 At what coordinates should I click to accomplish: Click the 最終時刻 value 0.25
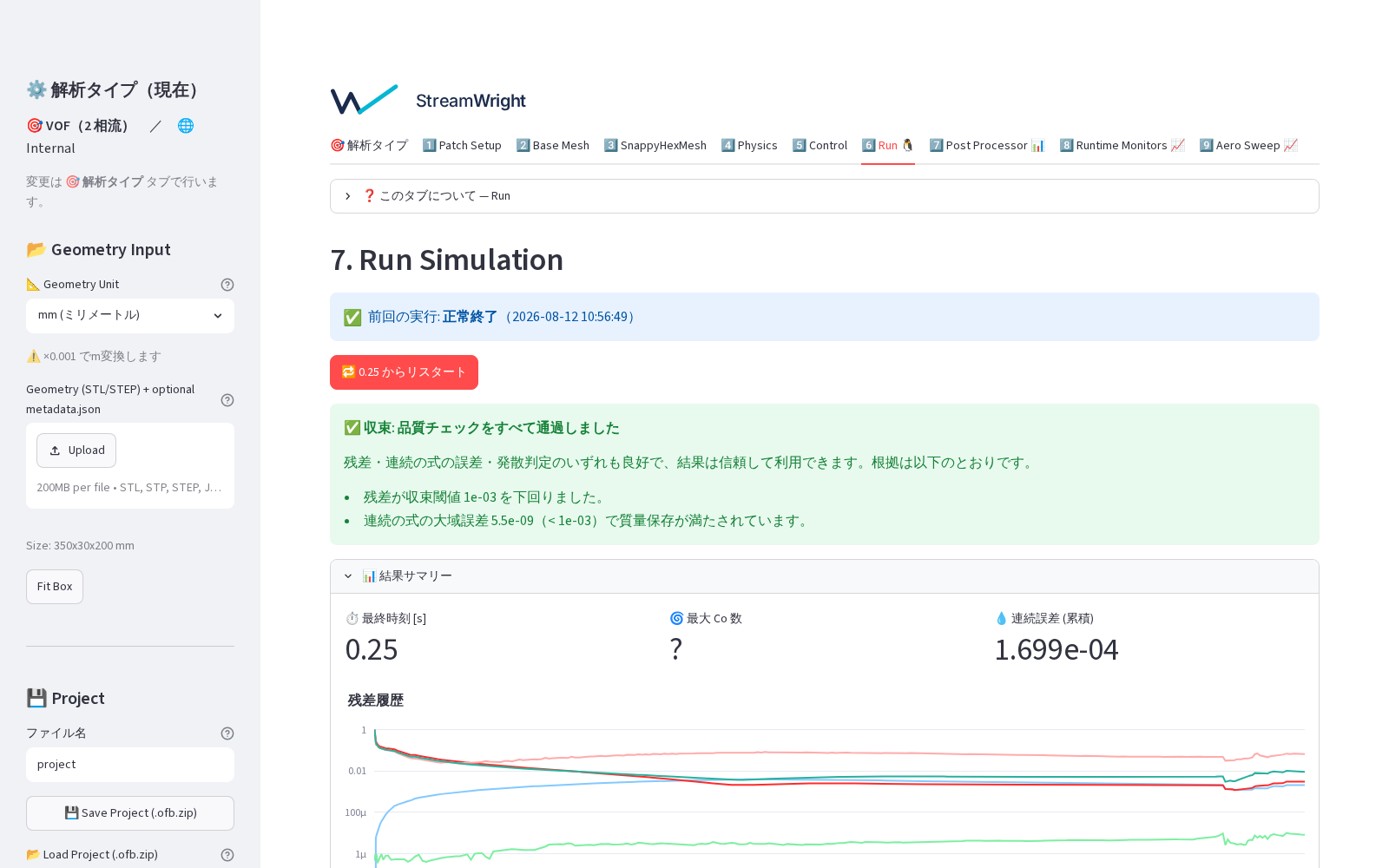pos(372,649)
